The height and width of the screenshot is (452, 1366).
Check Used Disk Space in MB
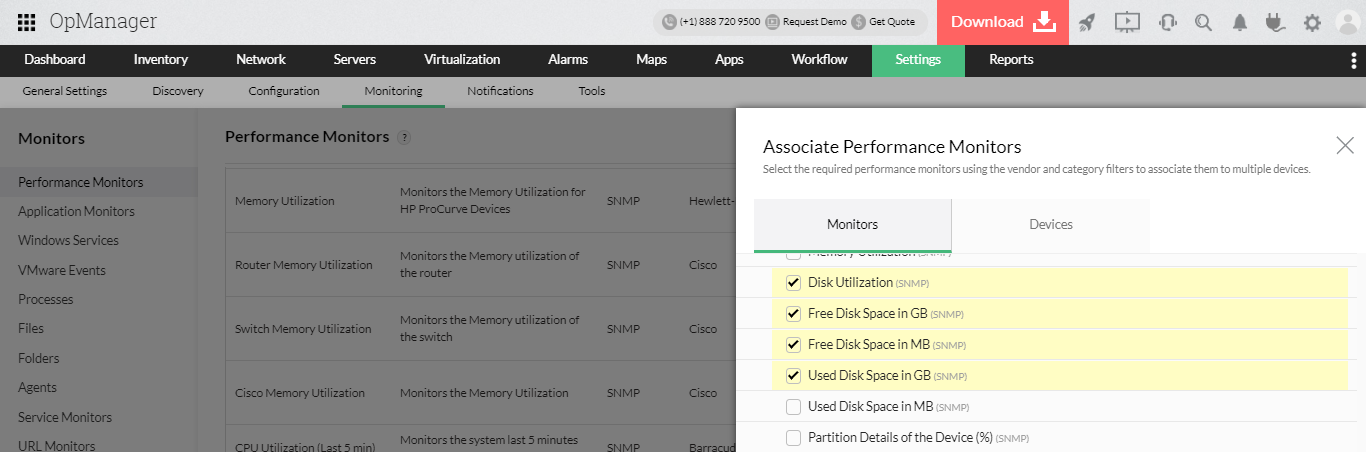coord(794,407)
